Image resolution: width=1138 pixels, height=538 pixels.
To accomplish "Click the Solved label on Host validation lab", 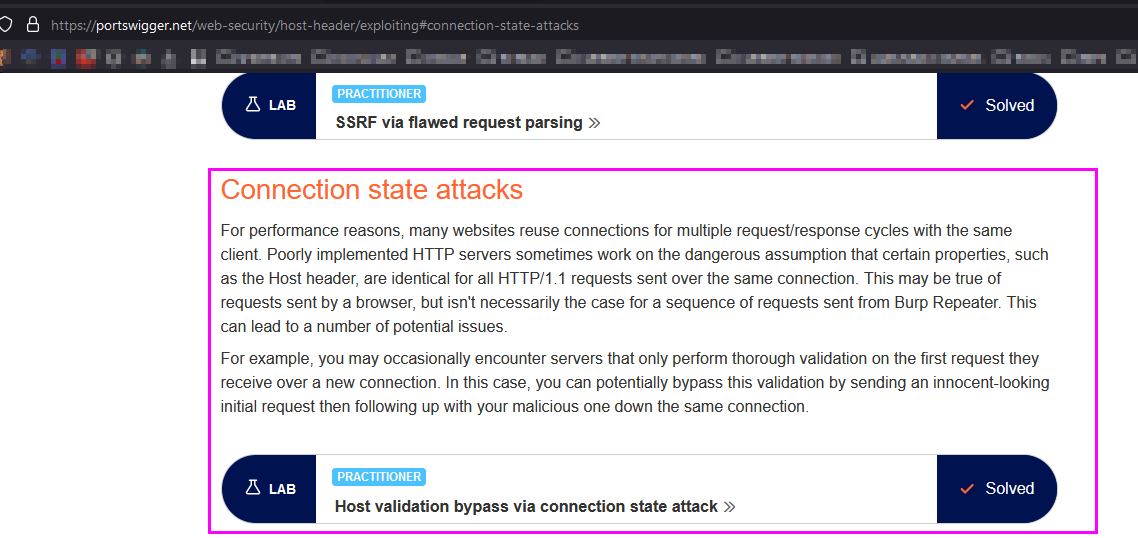I will point(1010,489).
